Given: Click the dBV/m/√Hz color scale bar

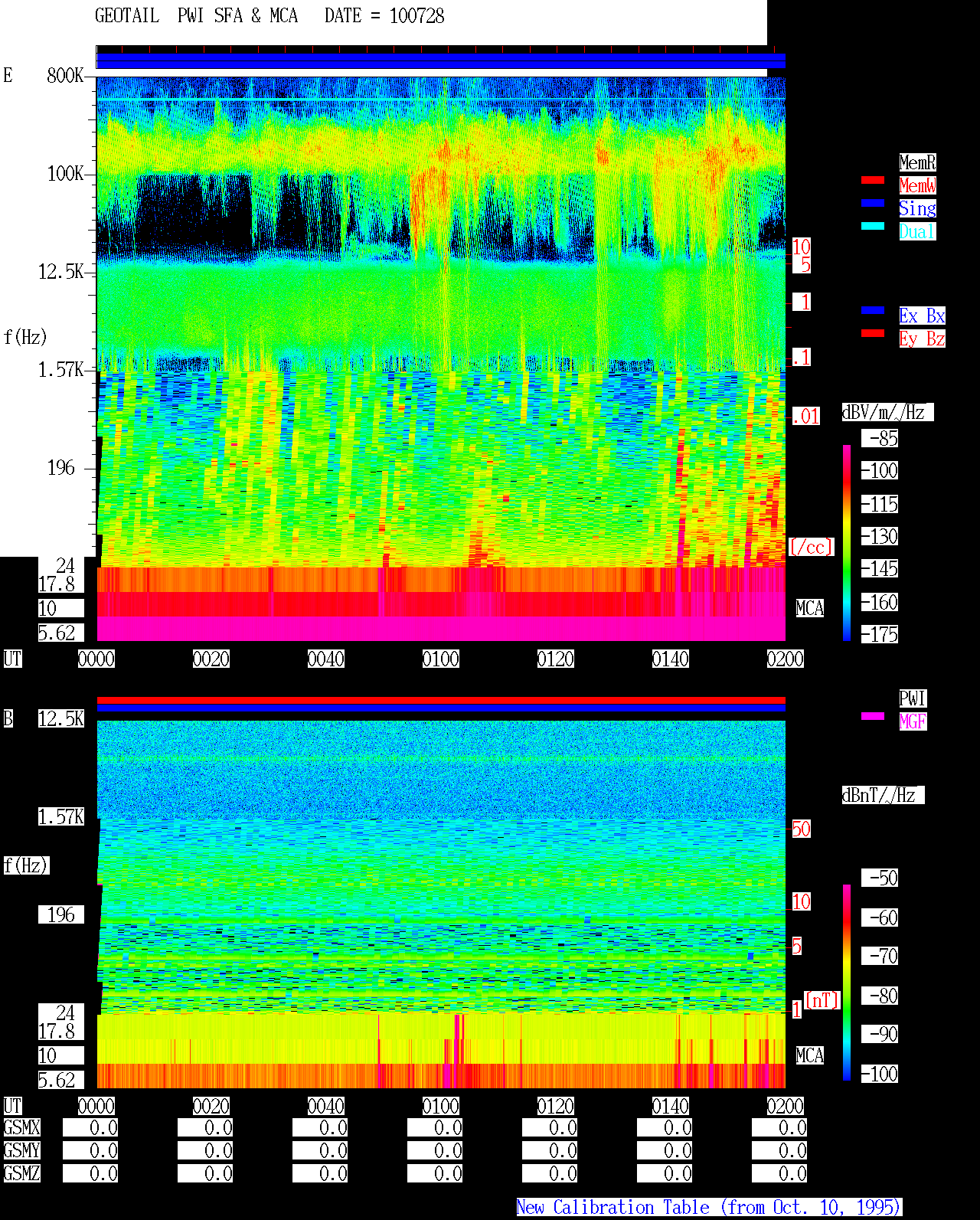Looking at the screenshot, I should pos(847,542).
